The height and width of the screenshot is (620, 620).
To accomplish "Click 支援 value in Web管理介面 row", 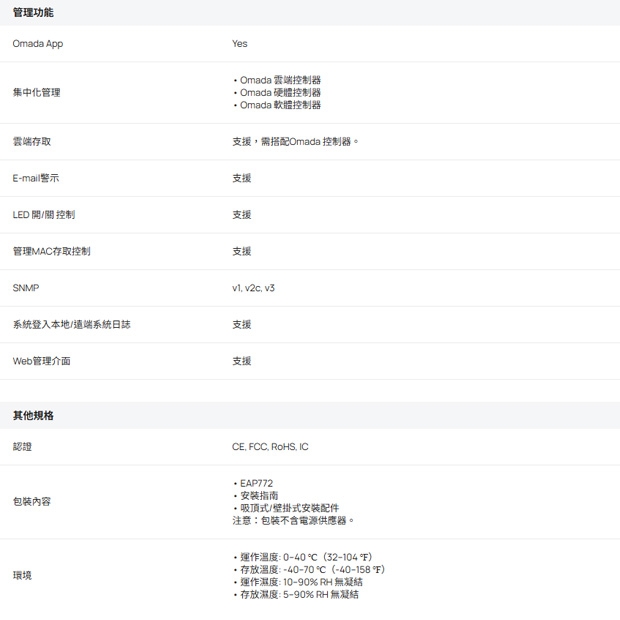I will (x=242, y=361).
